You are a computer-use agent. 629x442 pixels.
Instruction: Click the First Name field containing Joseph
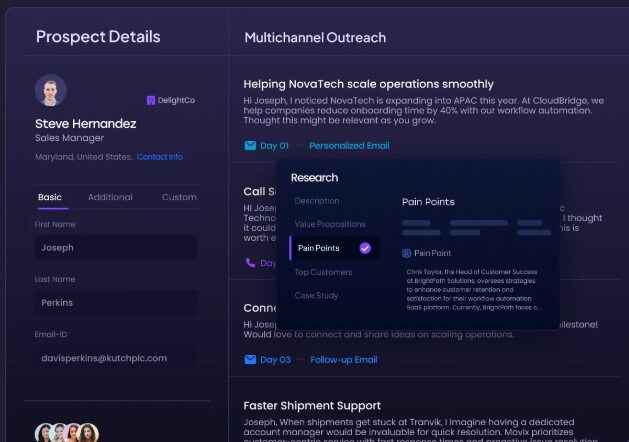pyautogui.click(x=116, y=247)
